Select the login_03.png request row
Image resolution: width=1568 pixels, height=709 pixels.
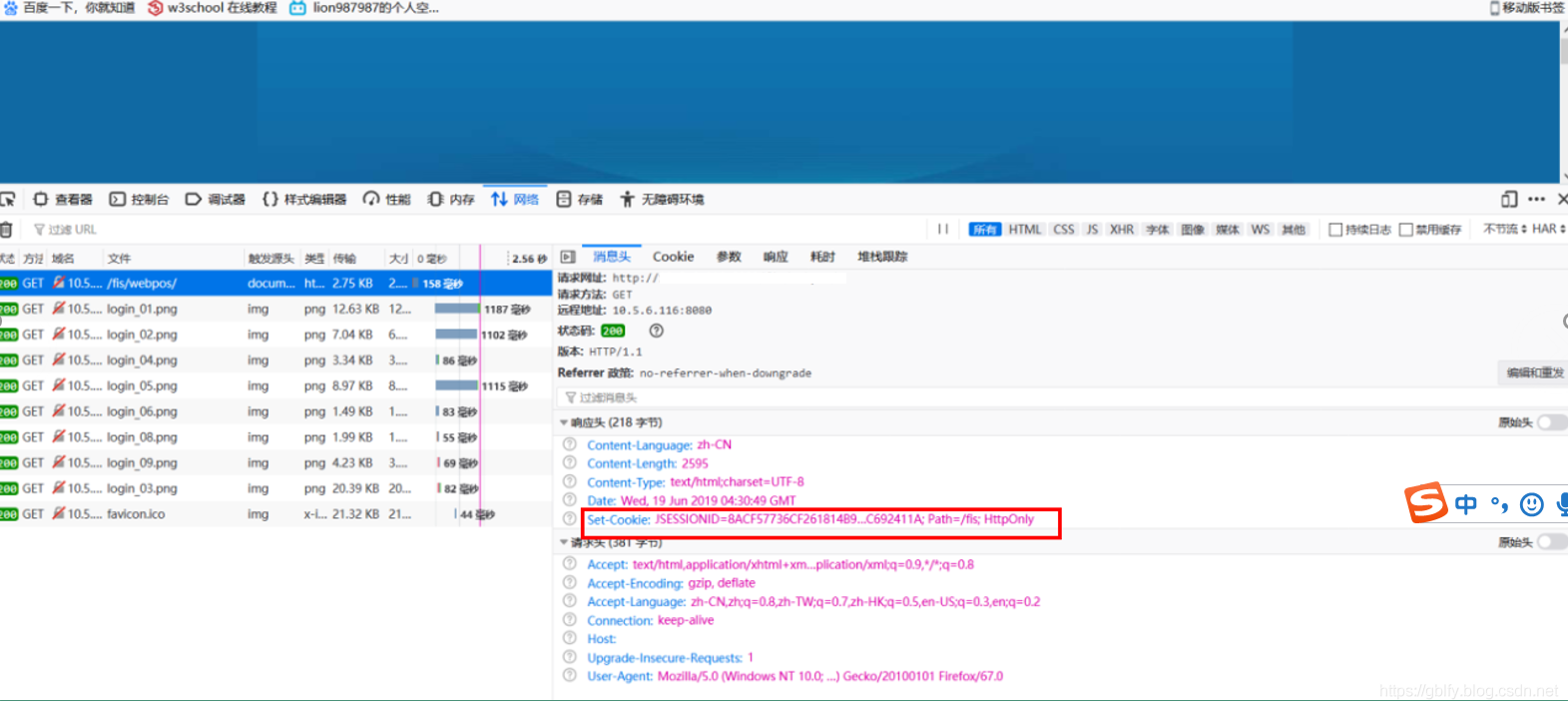[275, 488]
